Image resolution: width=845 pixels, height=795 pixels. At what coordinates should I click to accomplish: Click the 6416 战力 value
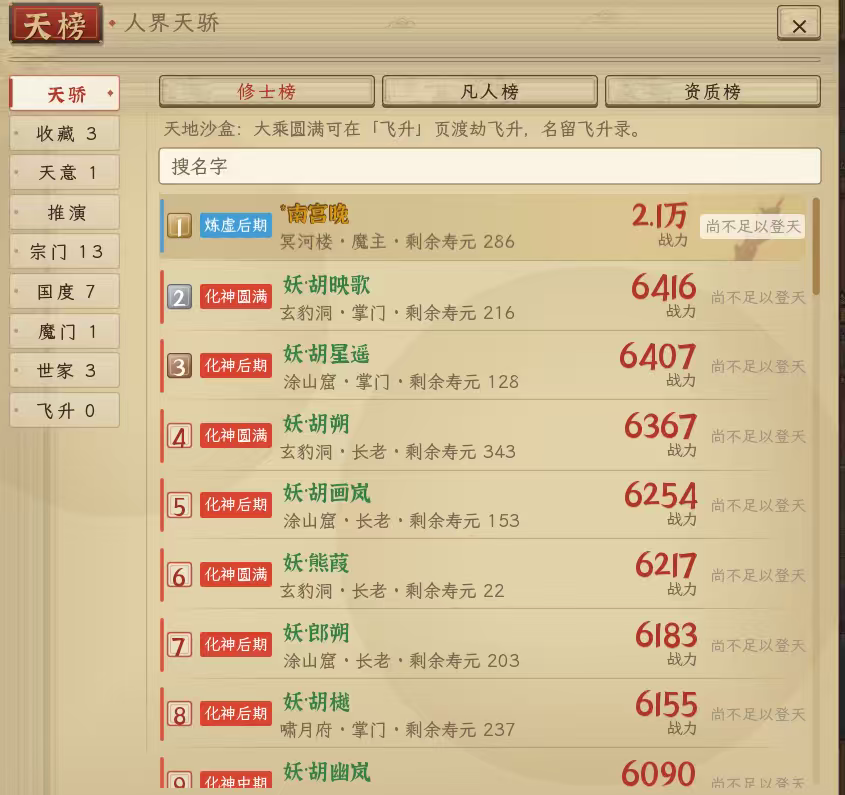663,287
